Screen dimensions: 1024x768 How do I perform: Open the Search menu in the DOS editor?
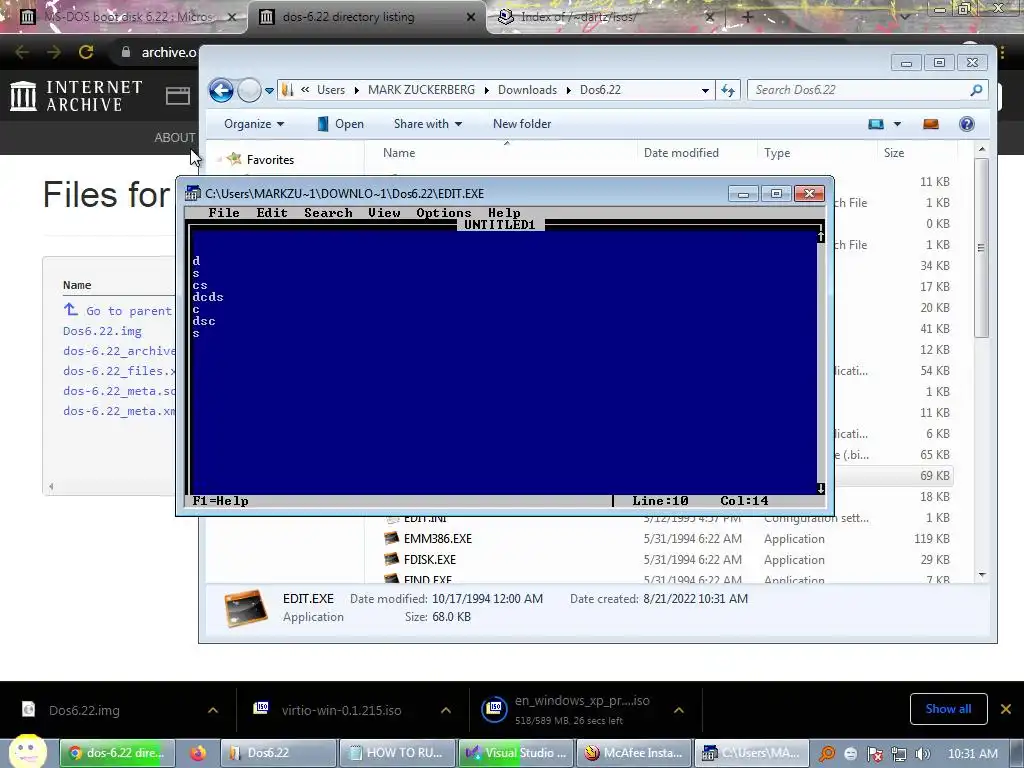[x=328, y=213]
